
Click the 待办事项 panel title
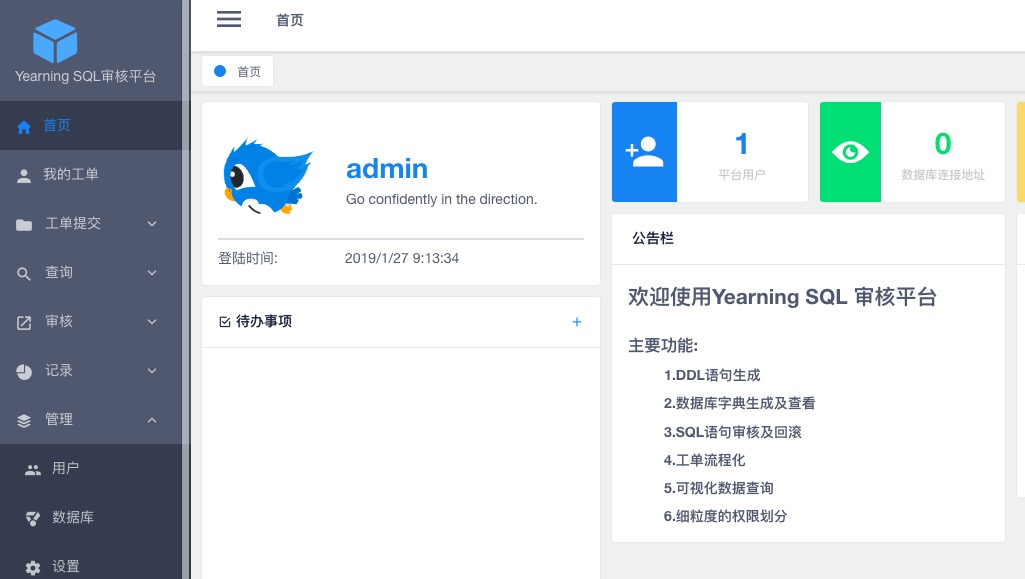tap(264, 322)
